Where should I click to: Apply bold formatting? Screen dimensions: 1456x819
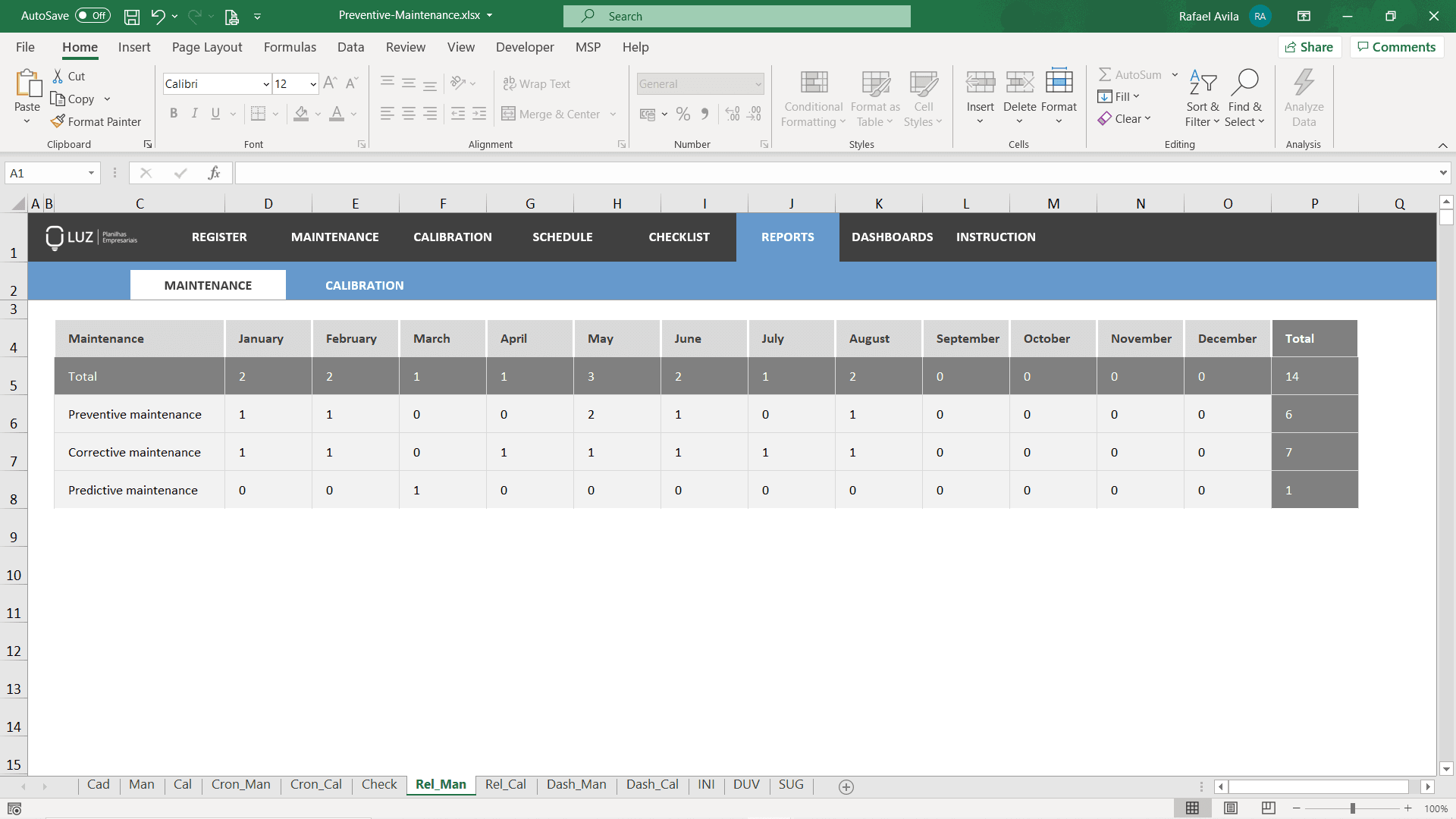(x=174, y=113)
